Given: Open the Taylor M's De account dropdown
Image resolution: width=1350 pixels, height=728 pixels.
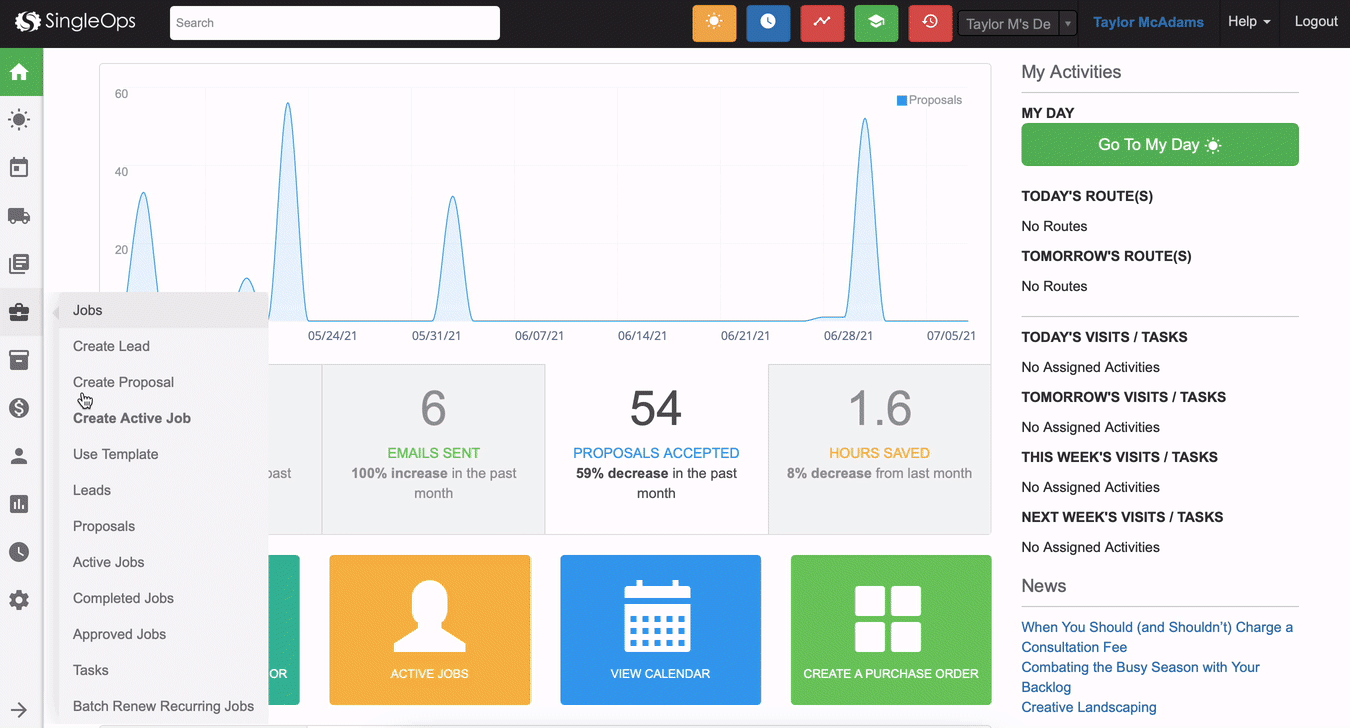Looking at the screenshot, I should coord(1017,24).
